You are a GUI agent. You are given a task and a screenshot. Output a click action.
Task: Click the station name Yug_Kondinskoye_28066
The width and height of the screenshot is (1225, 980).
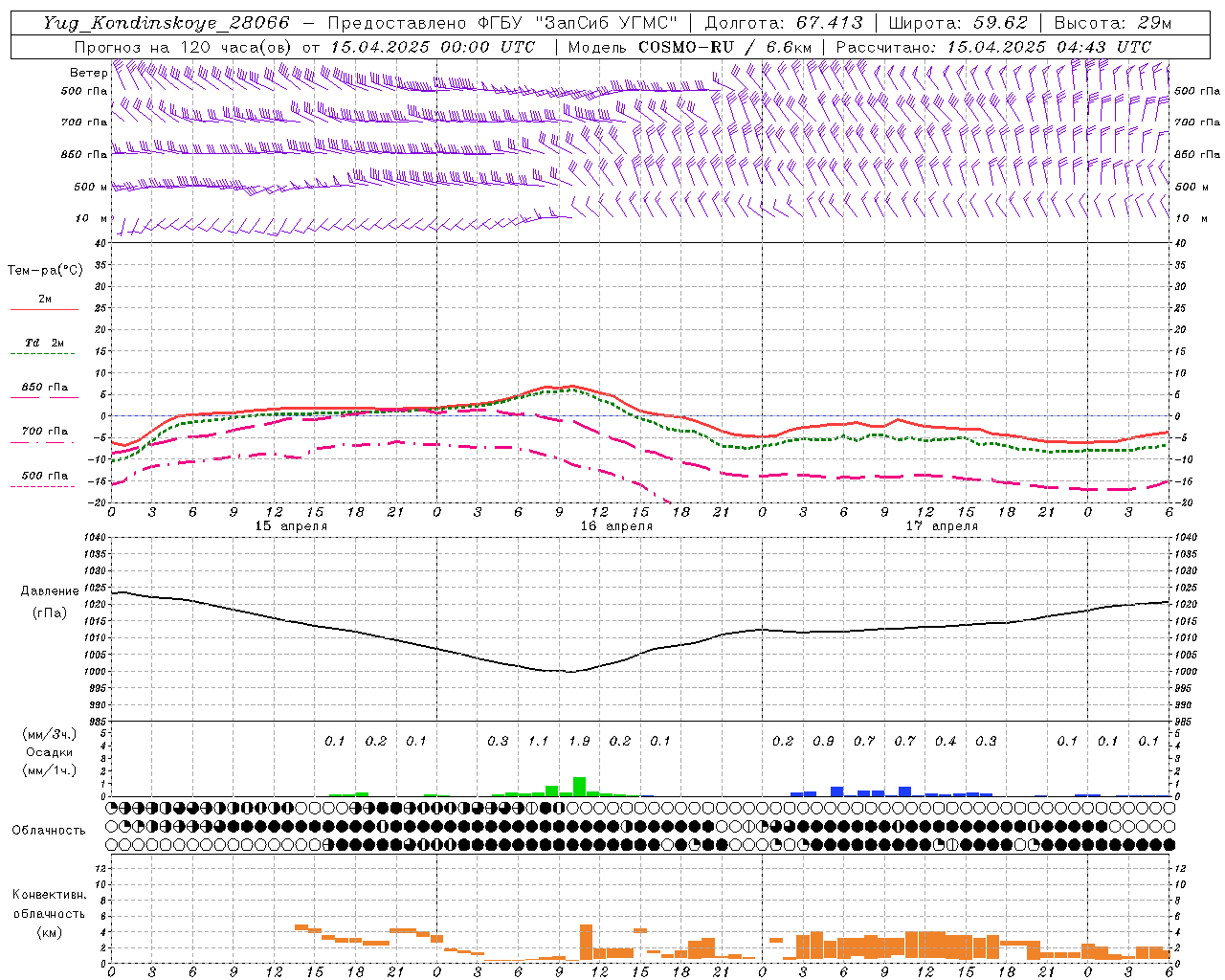coord(166,23)
